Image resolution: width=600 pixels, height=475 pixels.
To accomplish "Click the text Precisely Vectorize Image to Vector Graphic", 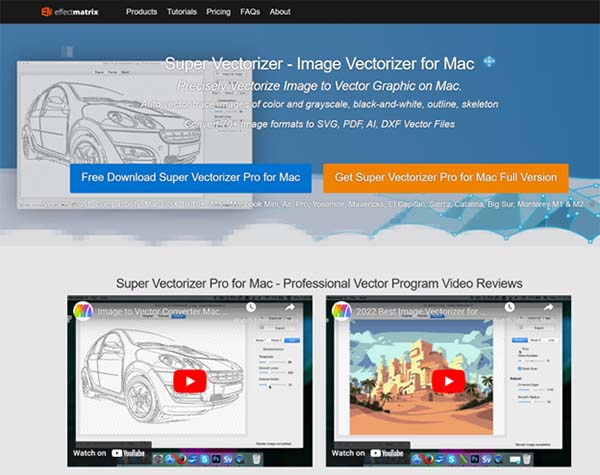I will coord(319,86).
